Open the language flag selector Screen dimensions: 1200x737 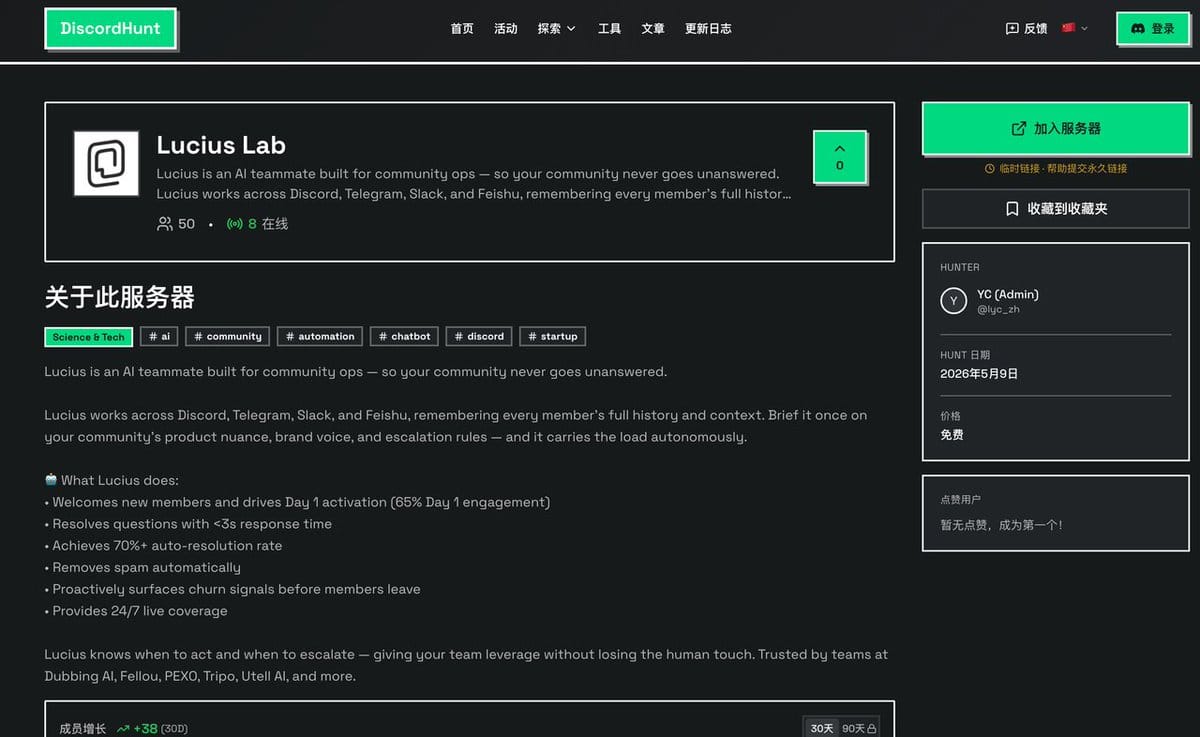[x=1075, y=28]
